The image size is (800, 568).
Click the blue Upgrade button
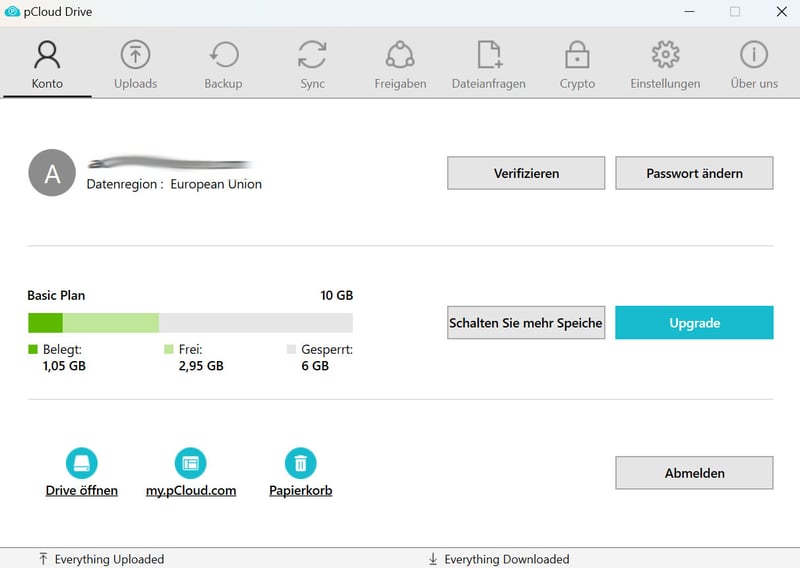(694, 323)
